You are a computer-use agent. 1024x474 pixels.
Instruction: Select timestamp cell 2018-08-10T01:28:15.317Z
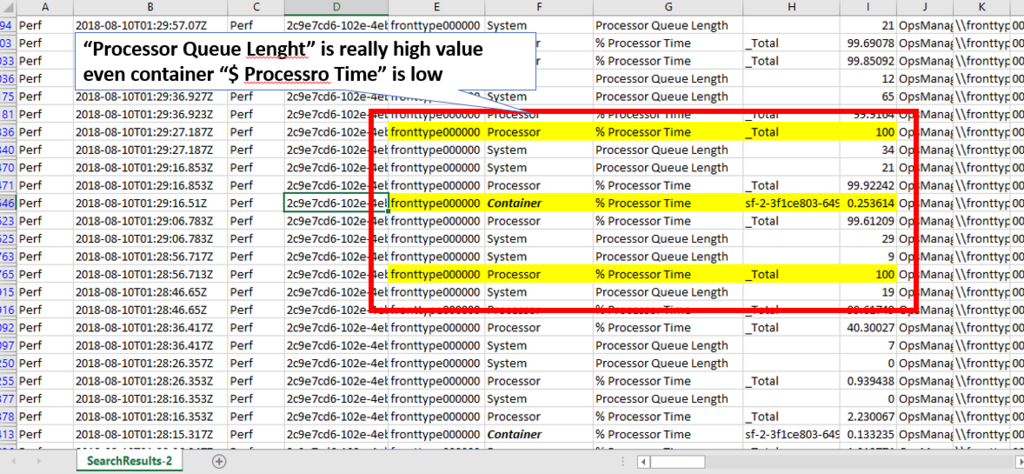pos(151,434)
